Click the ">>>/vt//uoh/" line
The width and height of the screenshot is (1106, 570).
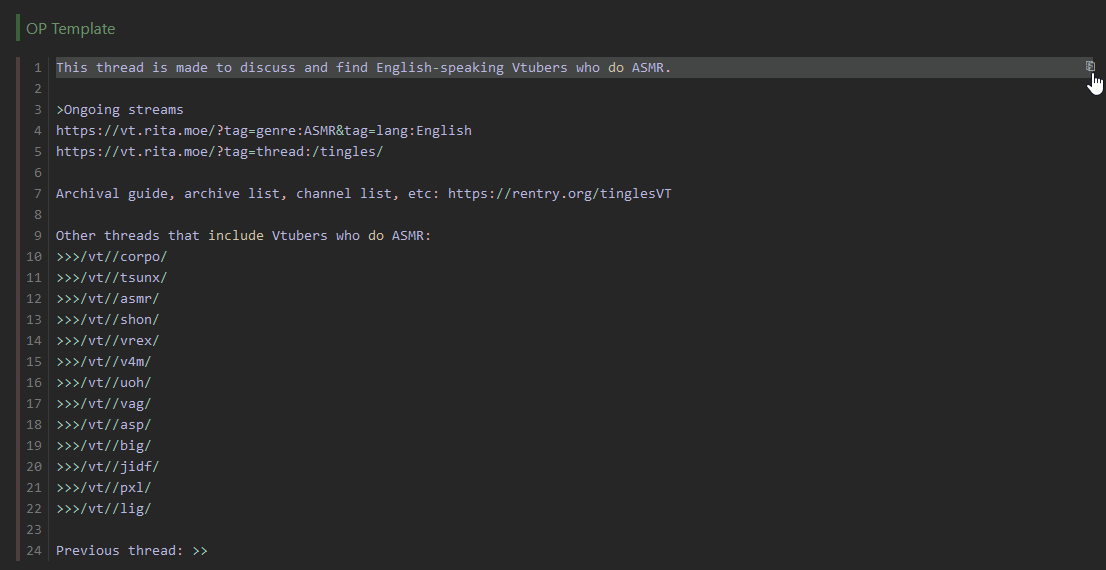point(104,382)
